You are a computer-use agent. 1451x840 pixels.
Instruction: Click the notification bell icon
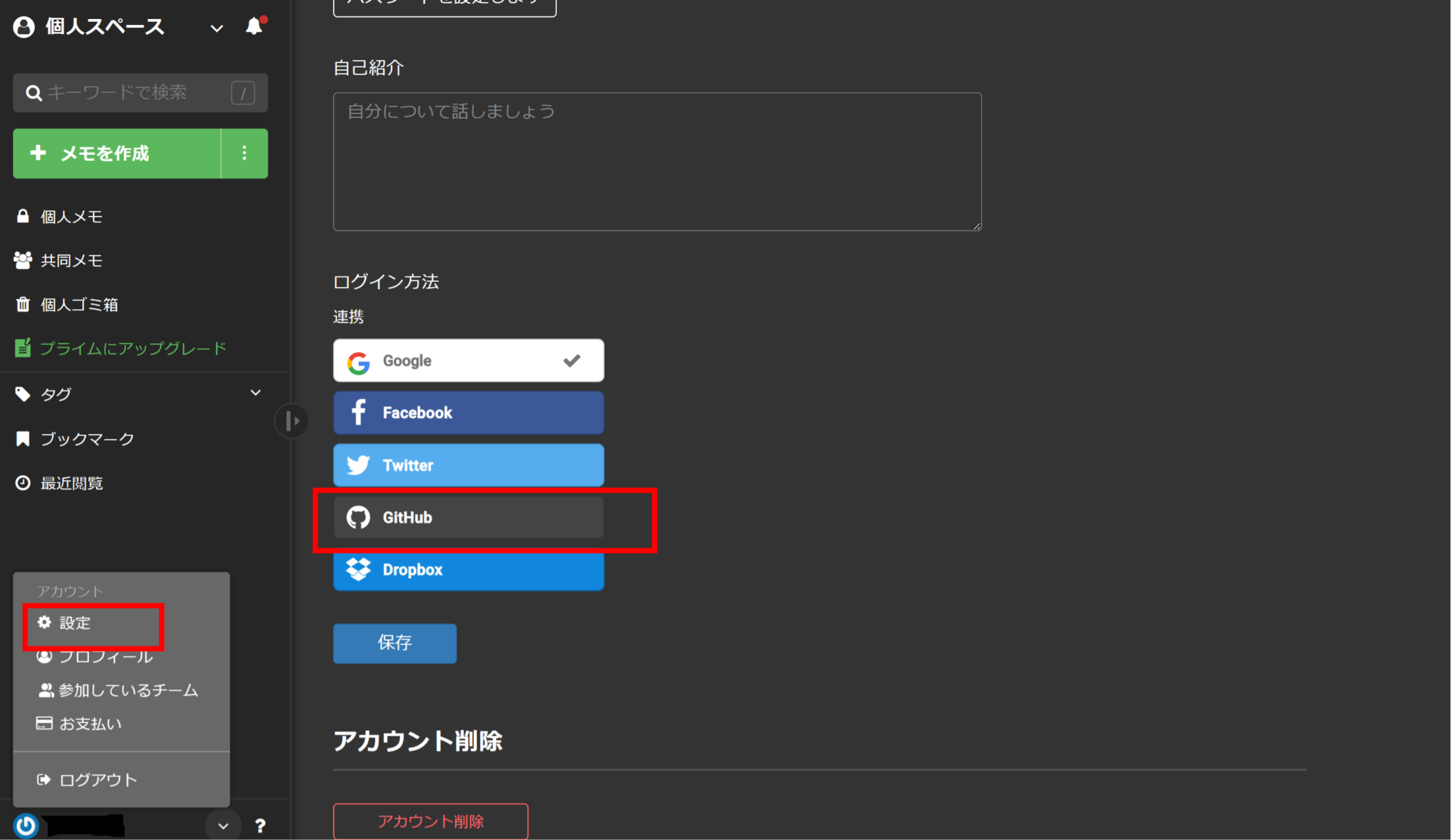254,26
